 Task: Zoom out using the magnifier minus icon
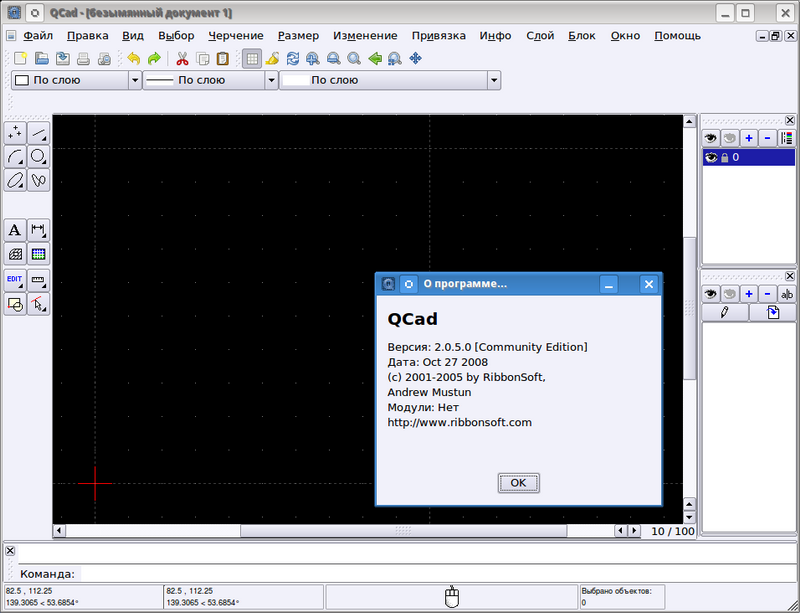pos(334,59)
